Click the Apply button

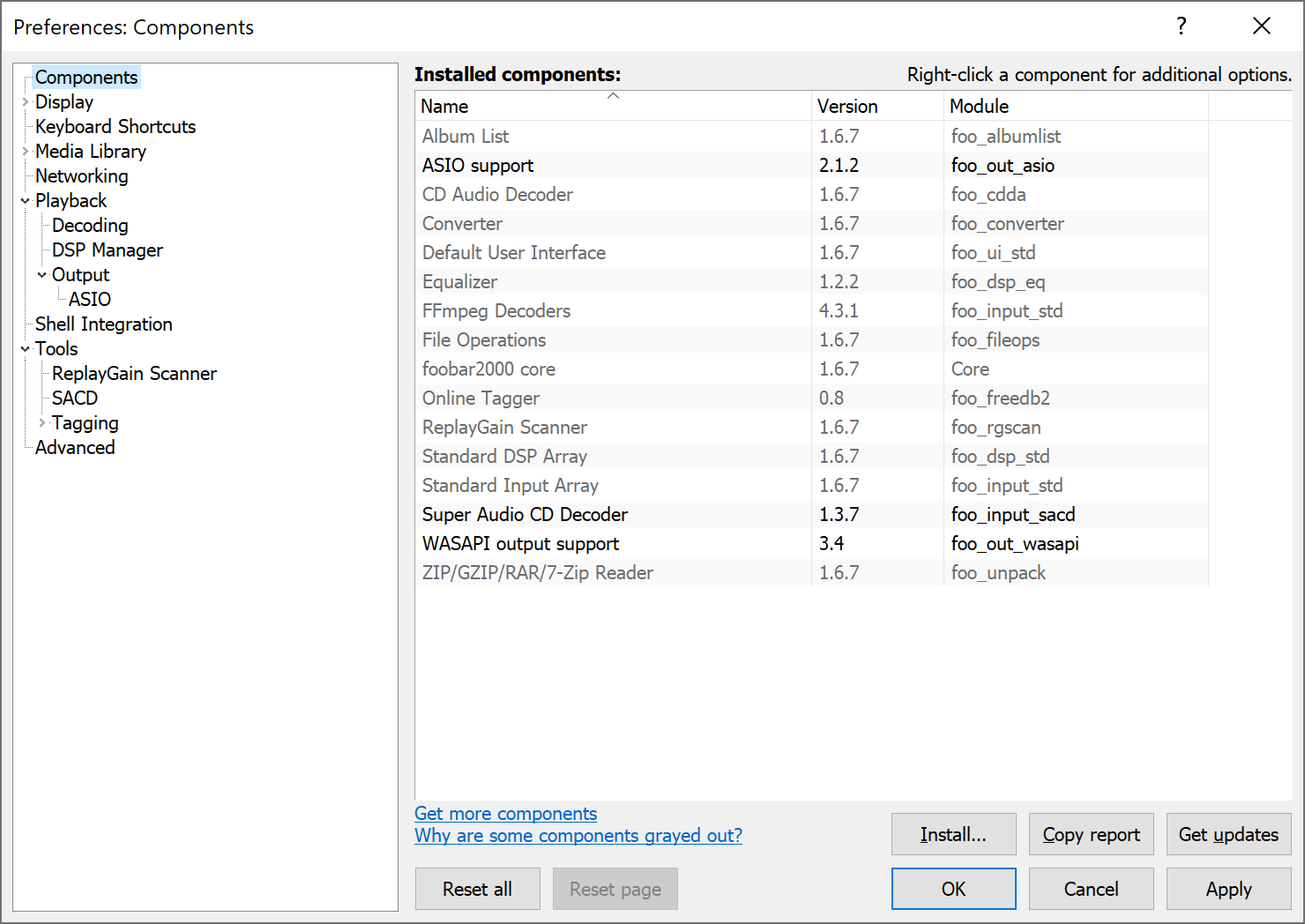(1228, 889)
